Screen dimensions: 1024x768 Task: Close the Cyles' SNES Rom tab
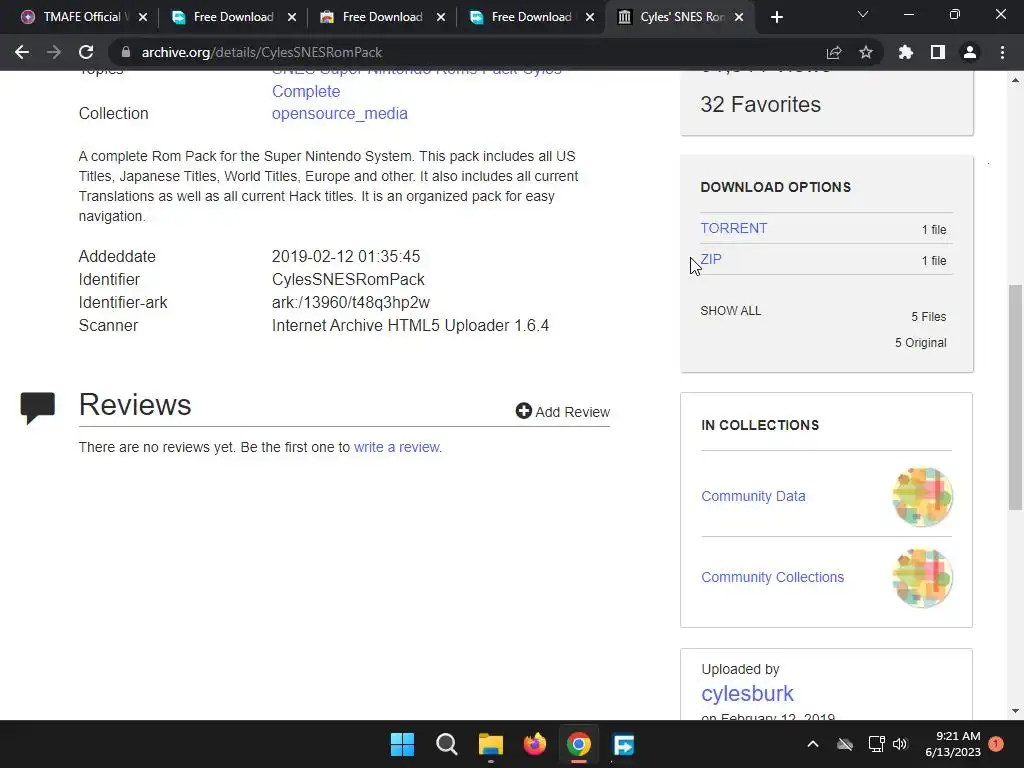pyautogui.click(x=739, y=17)
